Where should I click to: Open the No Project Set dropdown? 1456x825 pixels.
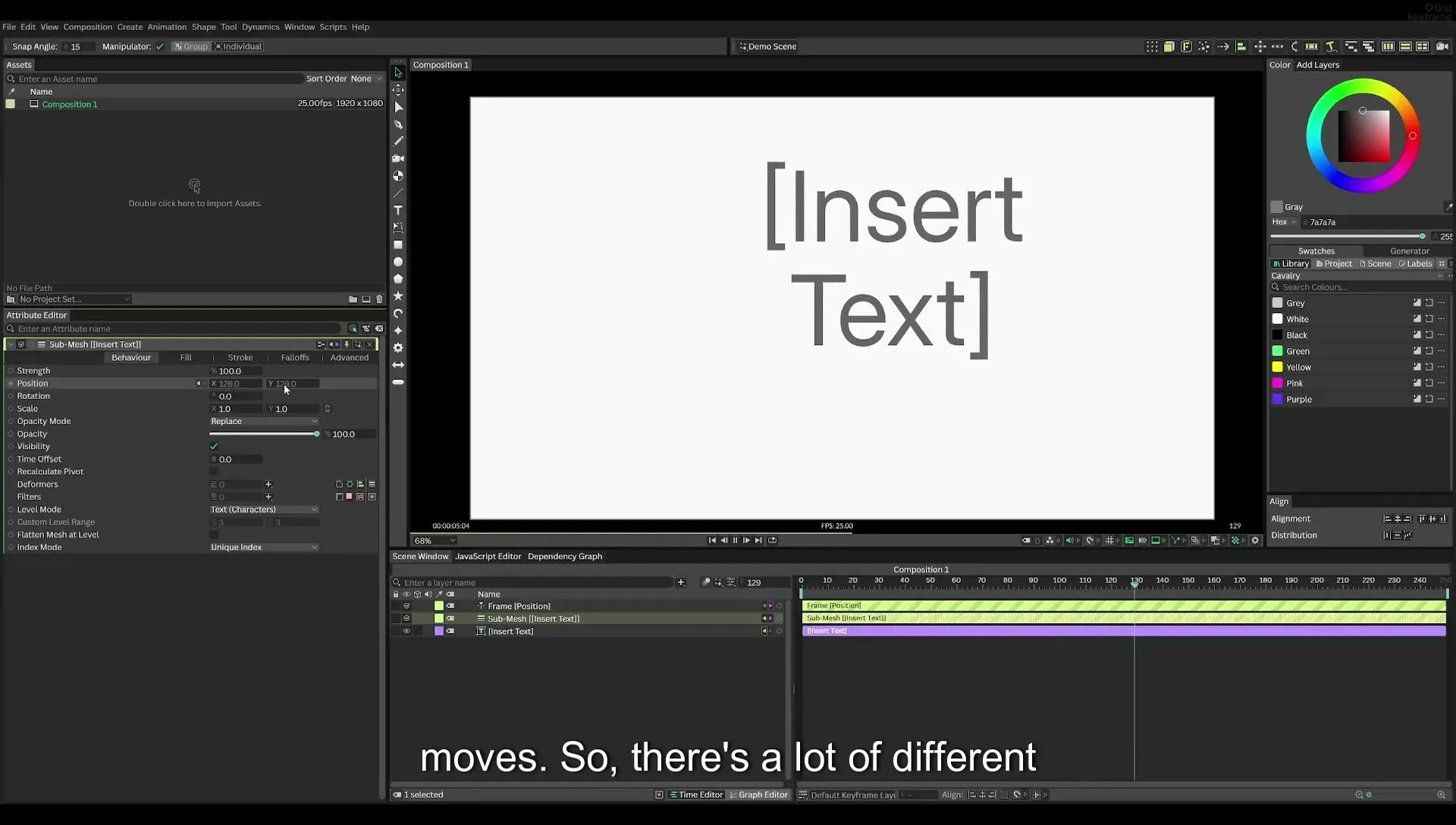(x=74, y=300)
